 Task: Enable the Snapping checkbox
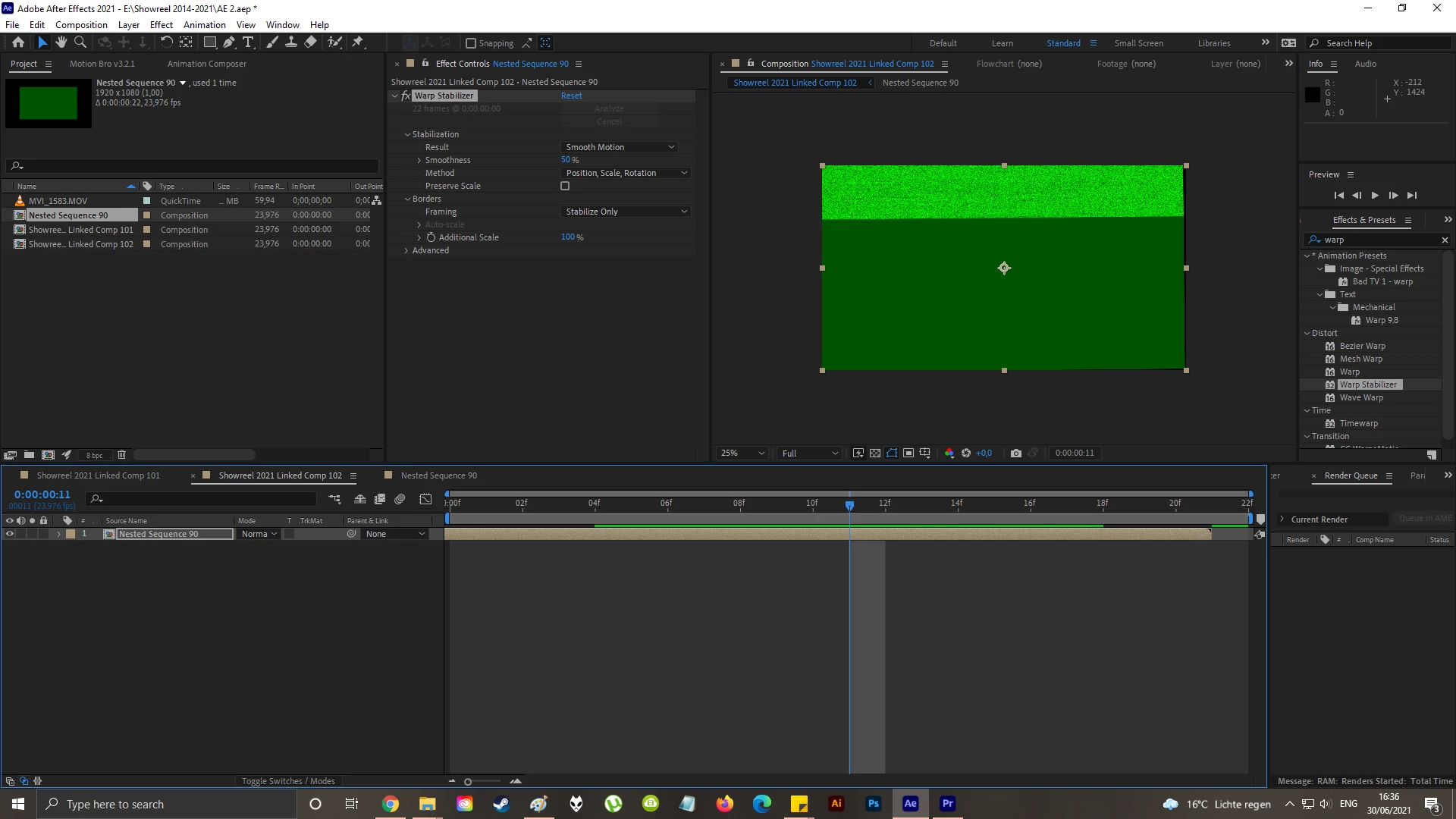click(x=471, y=43)
